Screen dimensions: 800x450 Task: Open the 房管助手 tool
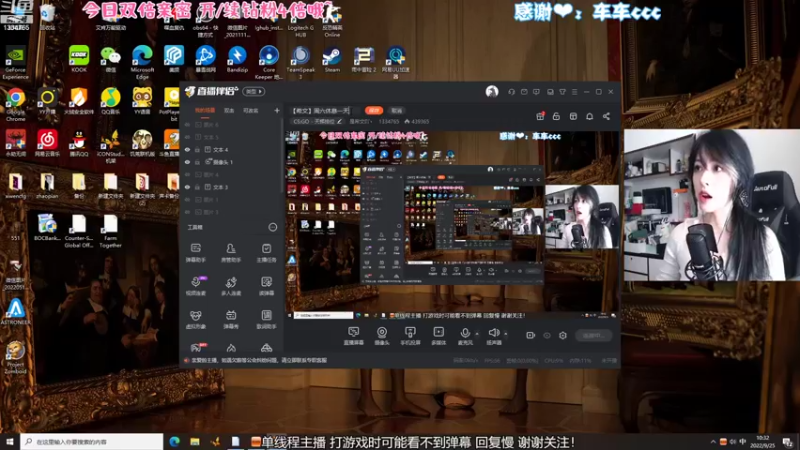click(x=231, y=253)
